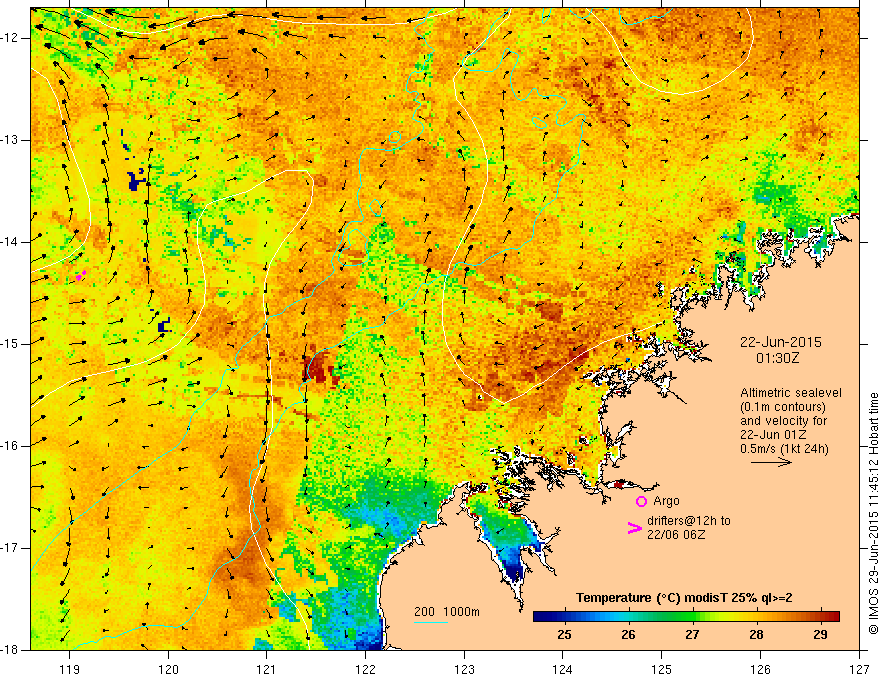The width and height of the screenshot is (880, 680).
Task: Click longitude axis label 124
Action: click(x=563, y=669)
